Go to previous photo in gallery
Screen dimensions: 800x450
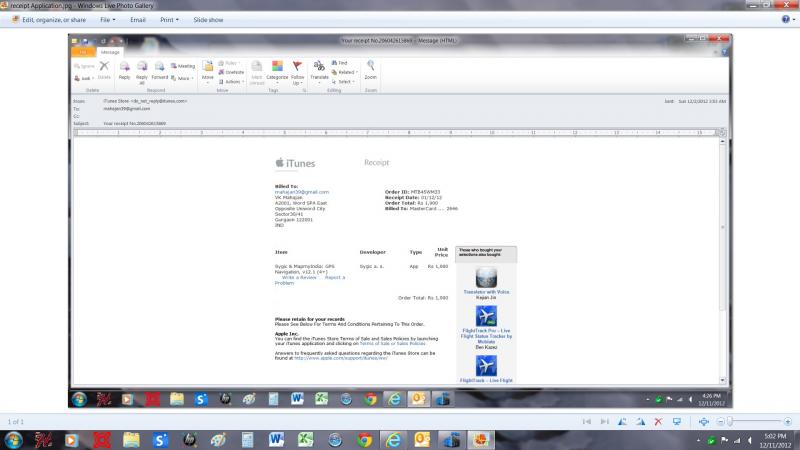point(587,421)
